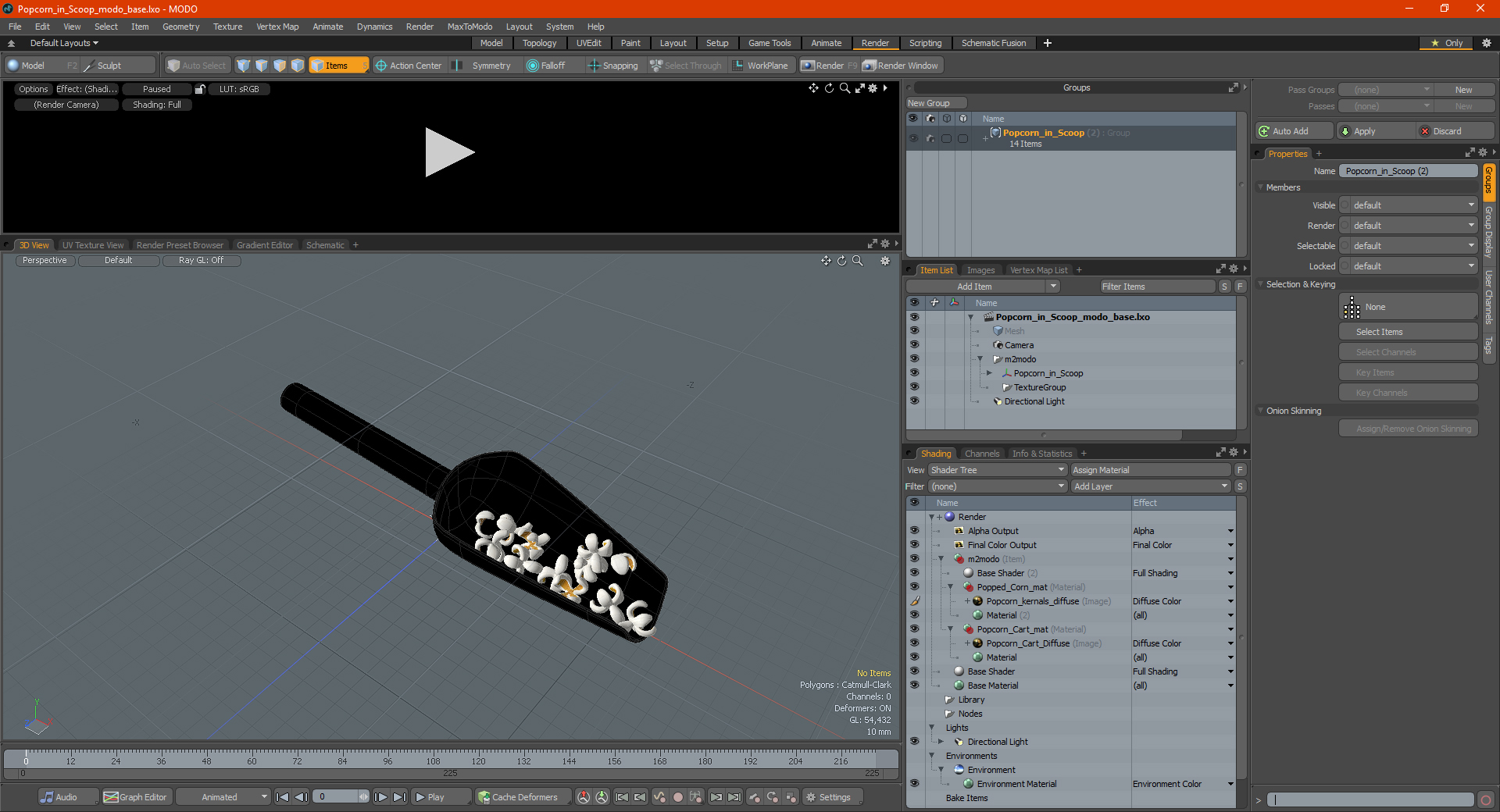Start the render preview with the play icon
Image resolution: width=1500 pixels, height=812 pixels.
[449, 152]
